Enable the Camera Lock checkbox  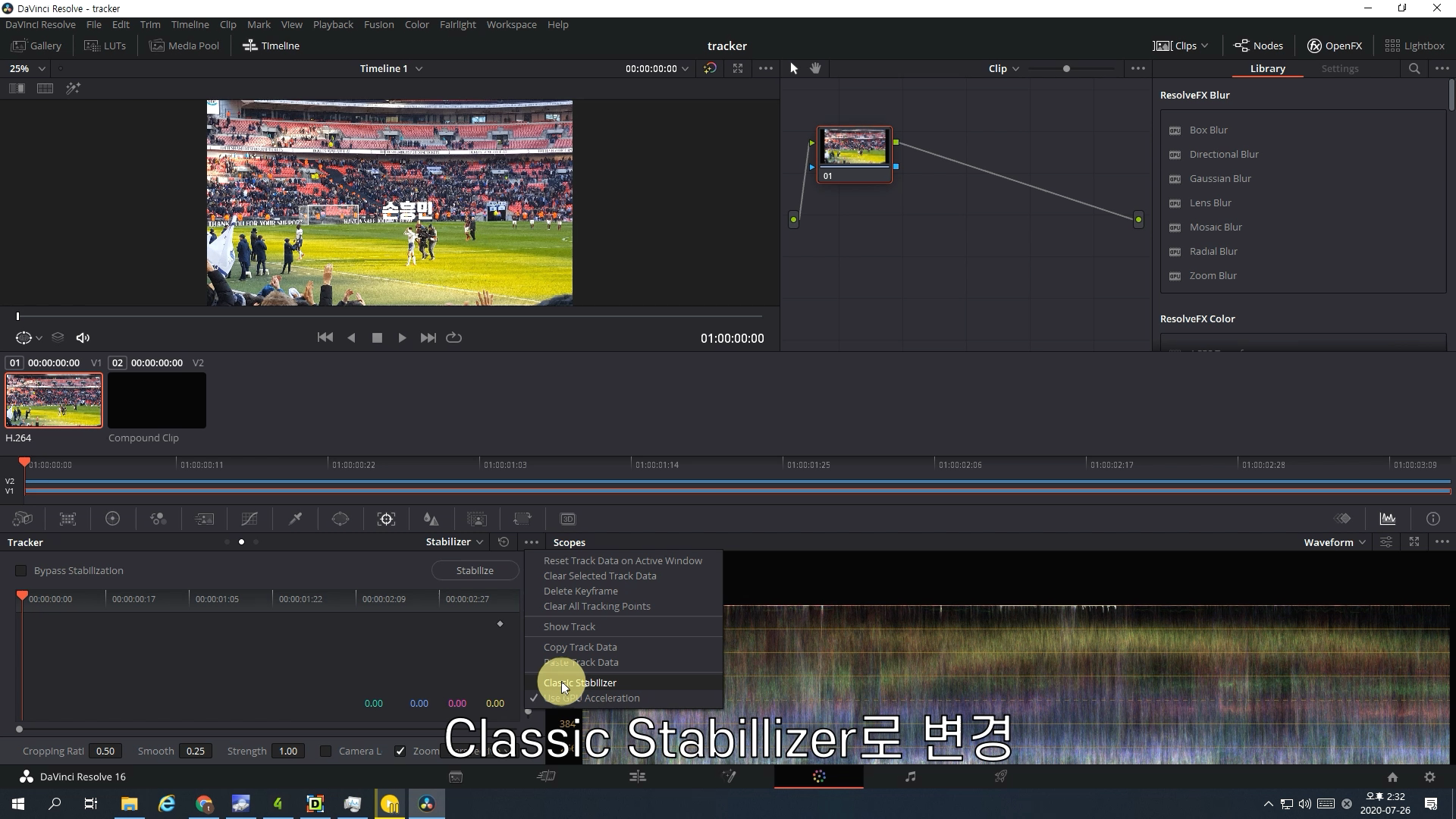tap(326, 751)
